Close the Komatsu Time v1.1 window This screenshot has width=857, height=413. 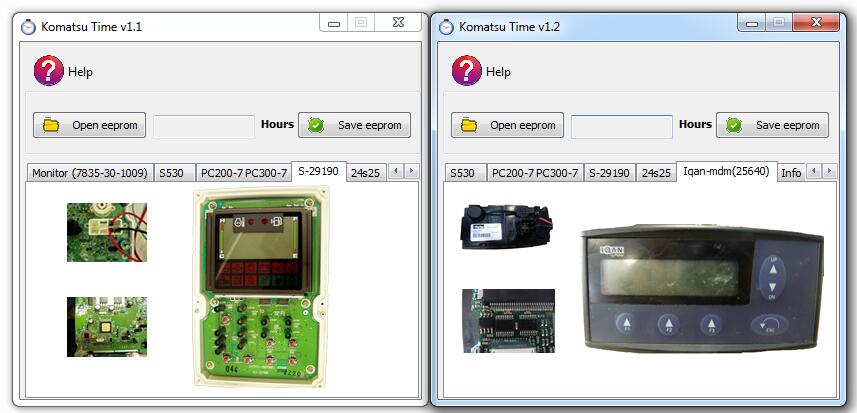[x=398, y=23]
